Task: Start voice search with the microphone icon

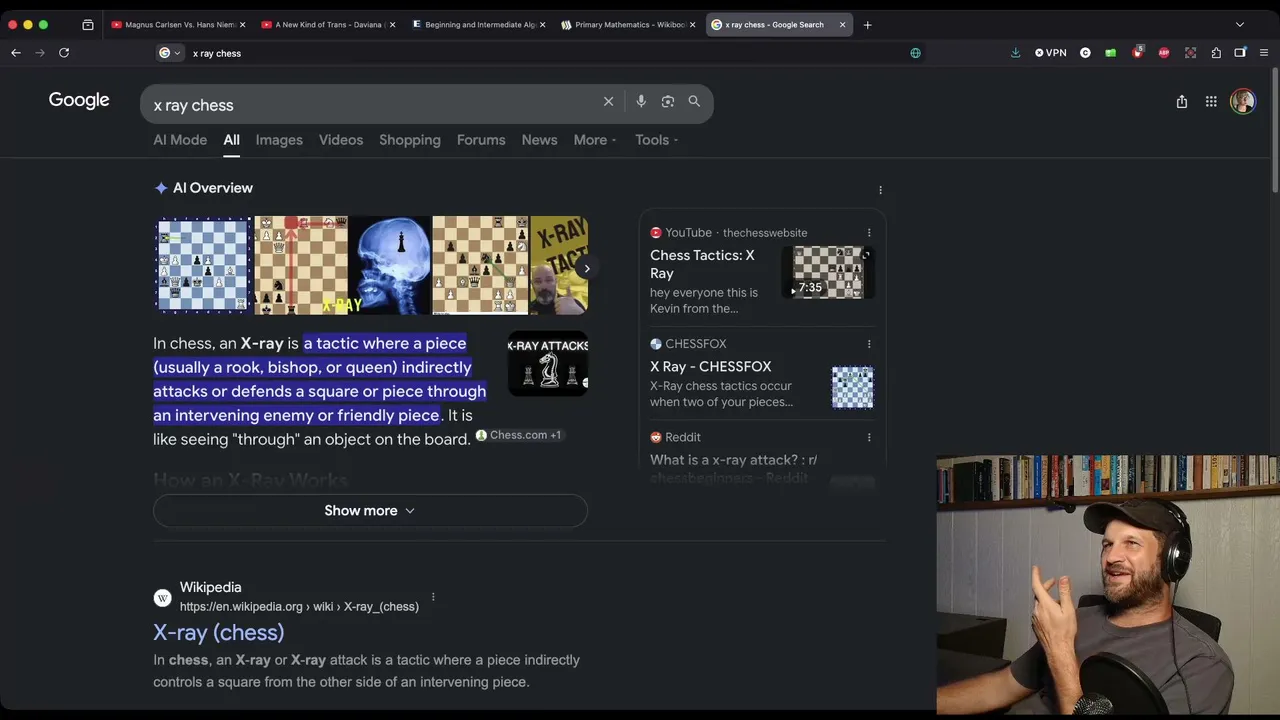Action: coord(641,101)
